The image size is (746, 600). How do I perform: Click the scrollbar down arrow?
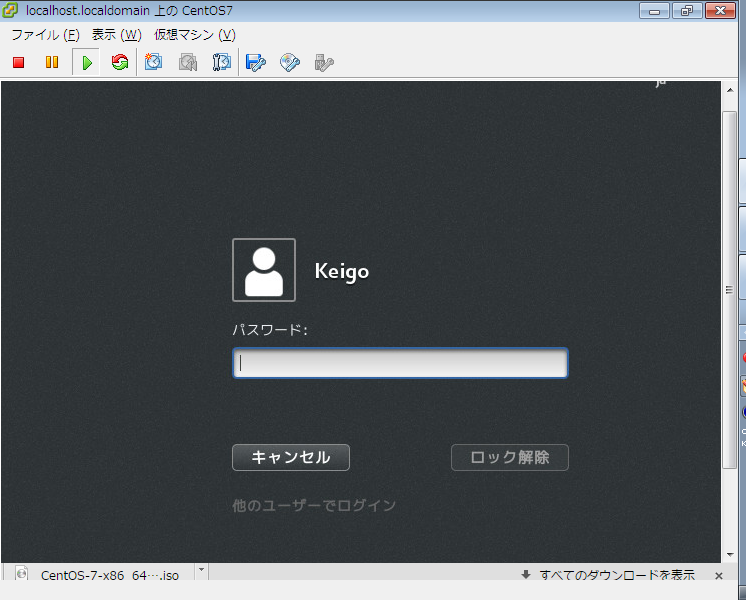point(730,555)
